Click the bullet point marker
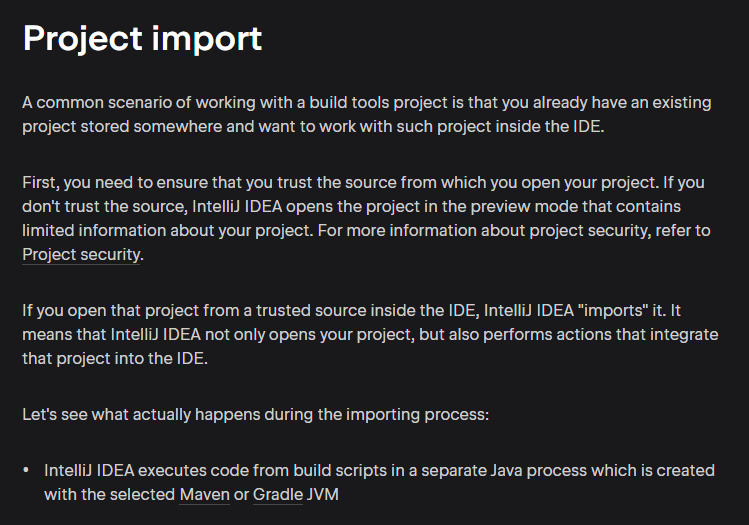Image resolution: width=749 pixels, height=525 pixels. [27, 470]
